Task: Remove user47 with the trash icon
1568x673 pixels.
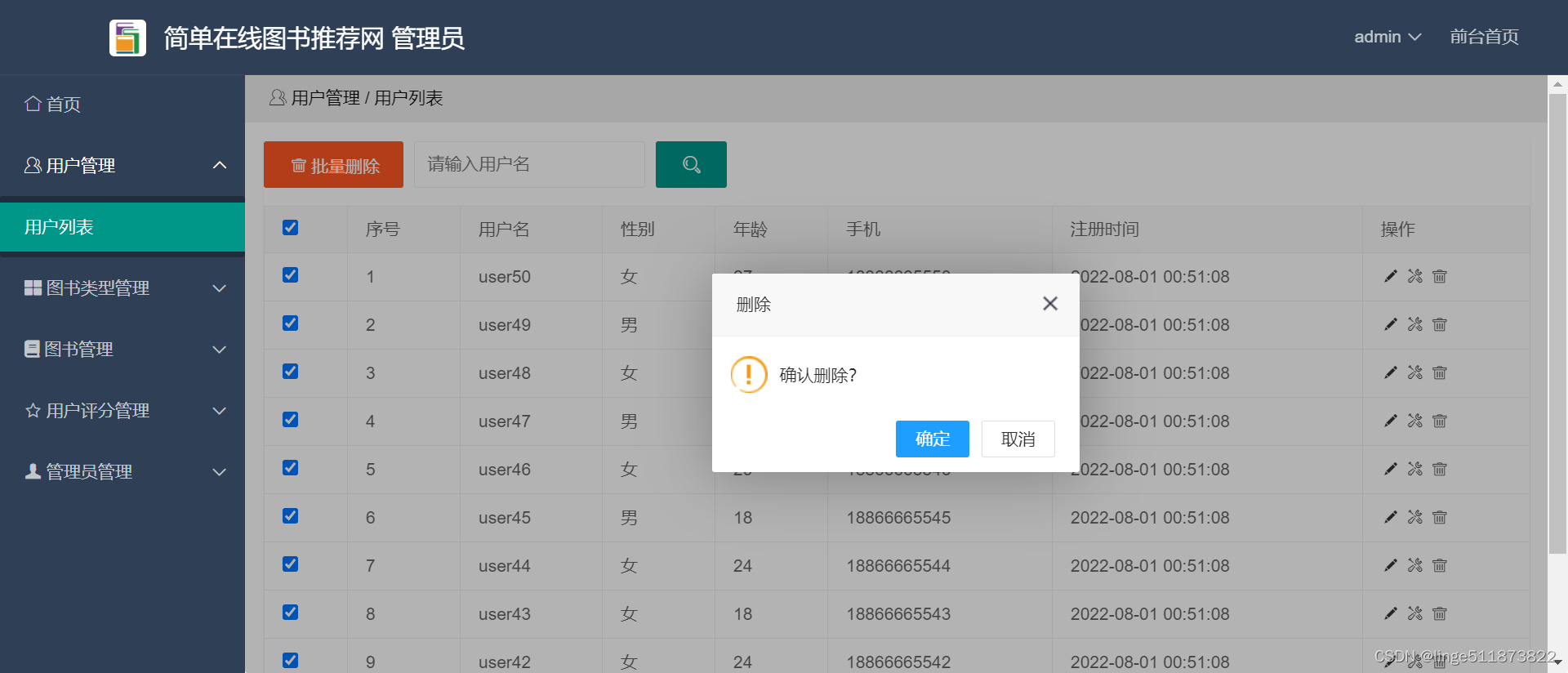Action: click(x=1440, y=421)
